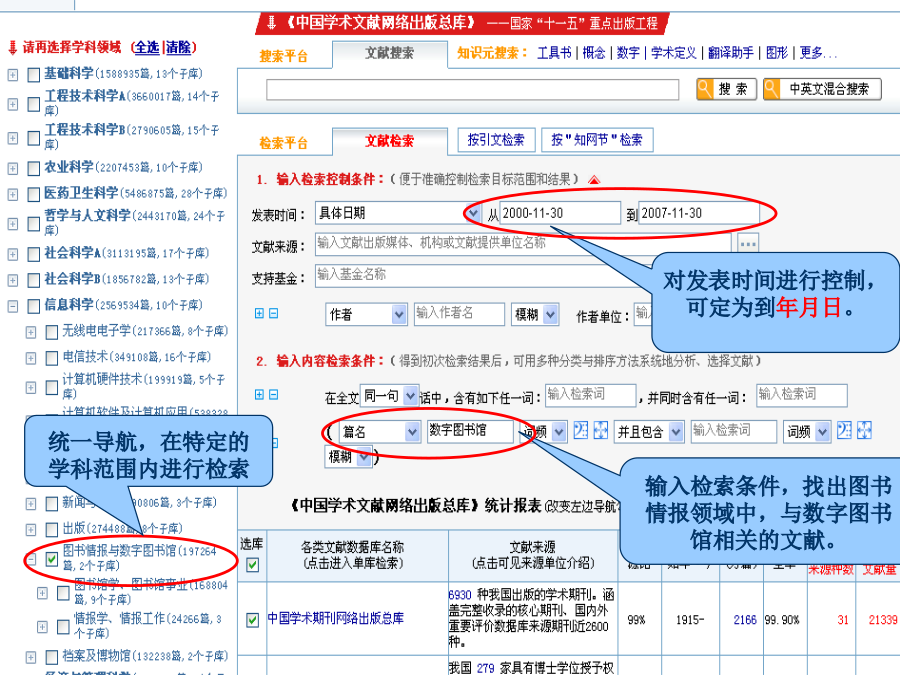
Task: Toggle the 选库 header checkbox
Action: [252, 565]
